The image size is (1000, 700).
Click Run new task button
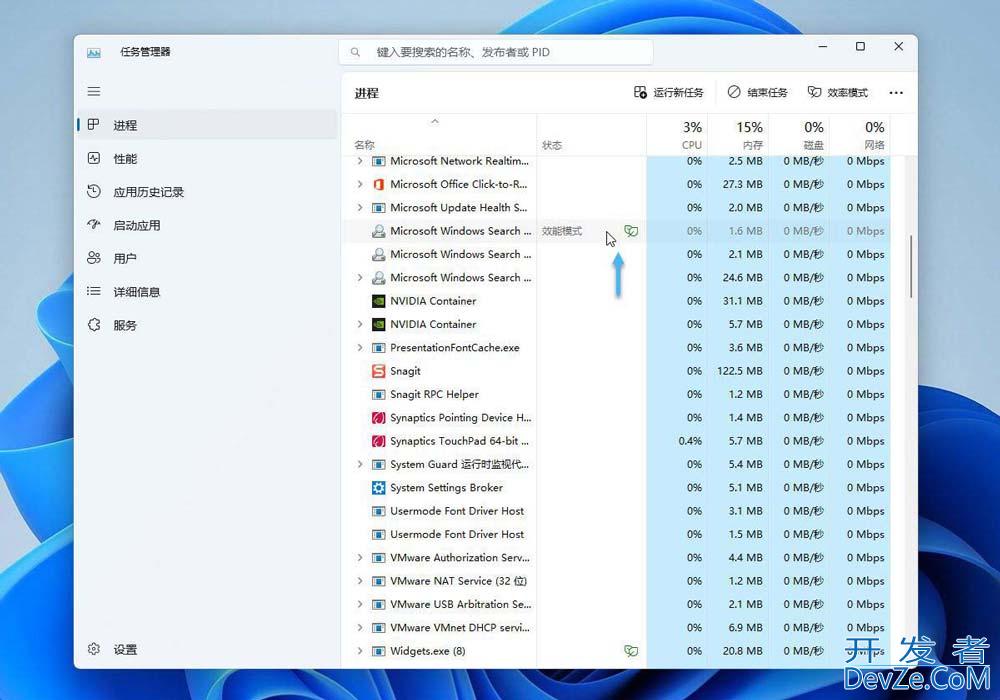[668, 92]
